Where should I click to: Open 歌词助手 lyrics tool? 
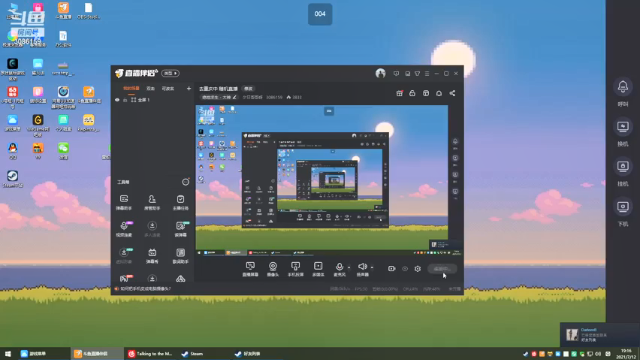(x=180, y=256)
